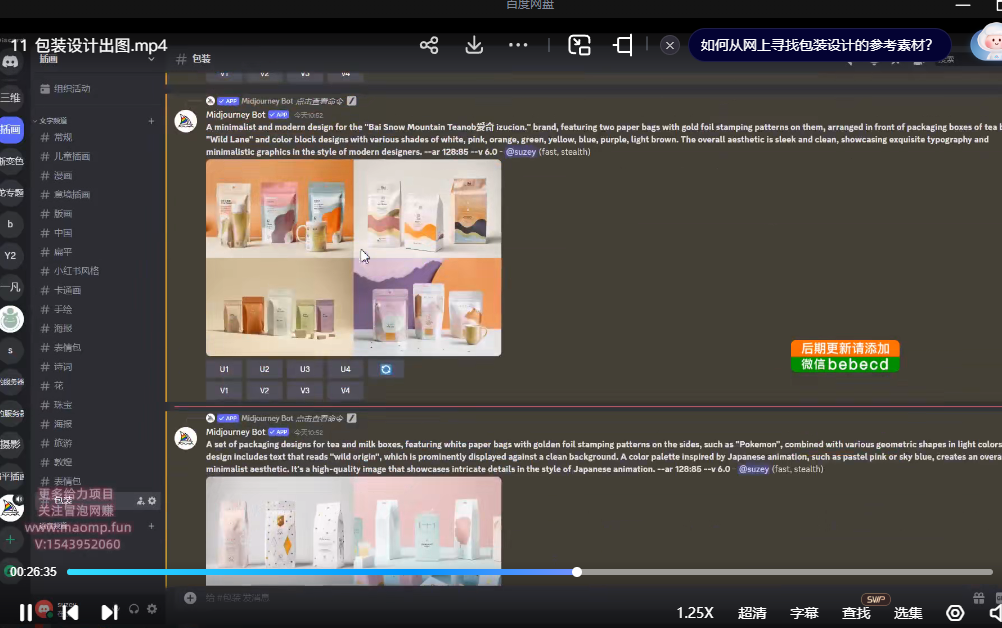
Task: Click the 包装 message input field
Action: [x=575, y=598]
